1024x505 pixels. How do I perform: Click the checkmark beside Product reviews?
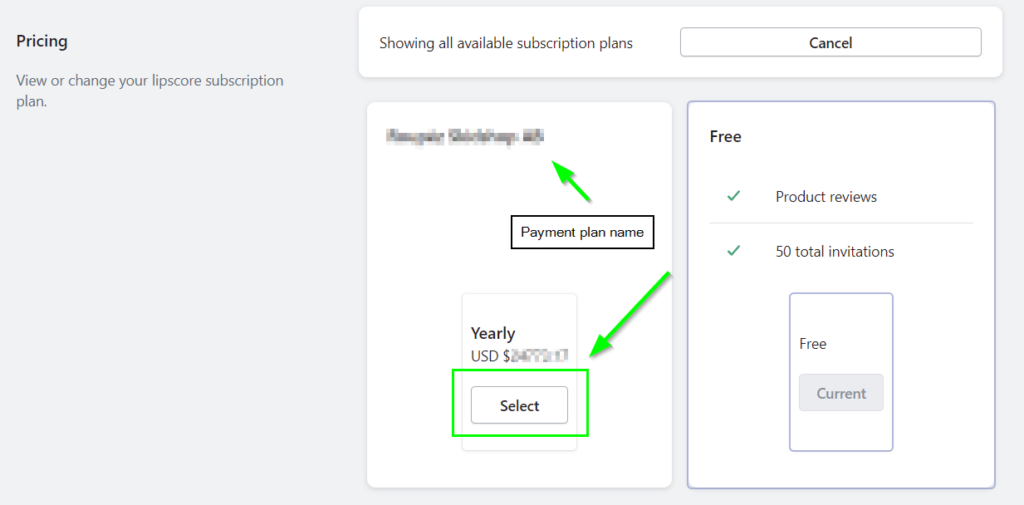(x=733, y=197)
